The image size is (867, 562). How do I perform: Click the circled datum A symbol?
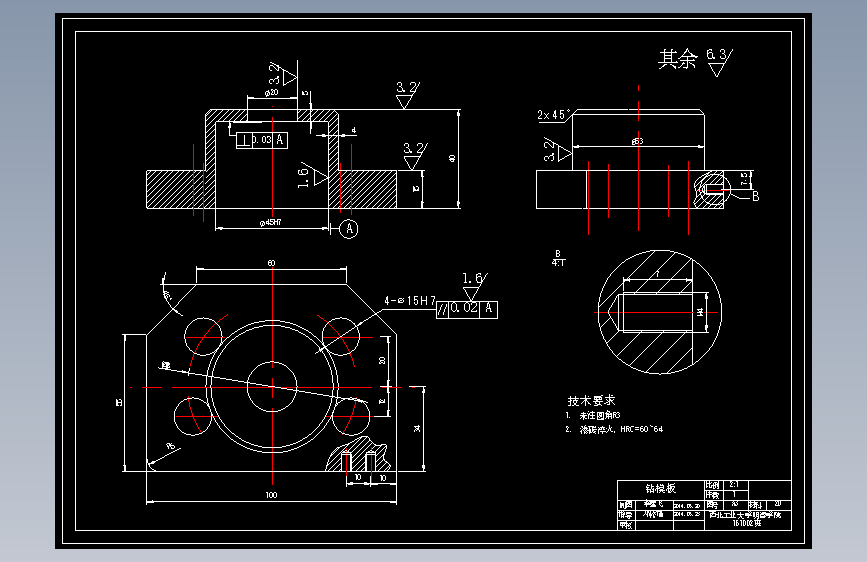point(349,228)
